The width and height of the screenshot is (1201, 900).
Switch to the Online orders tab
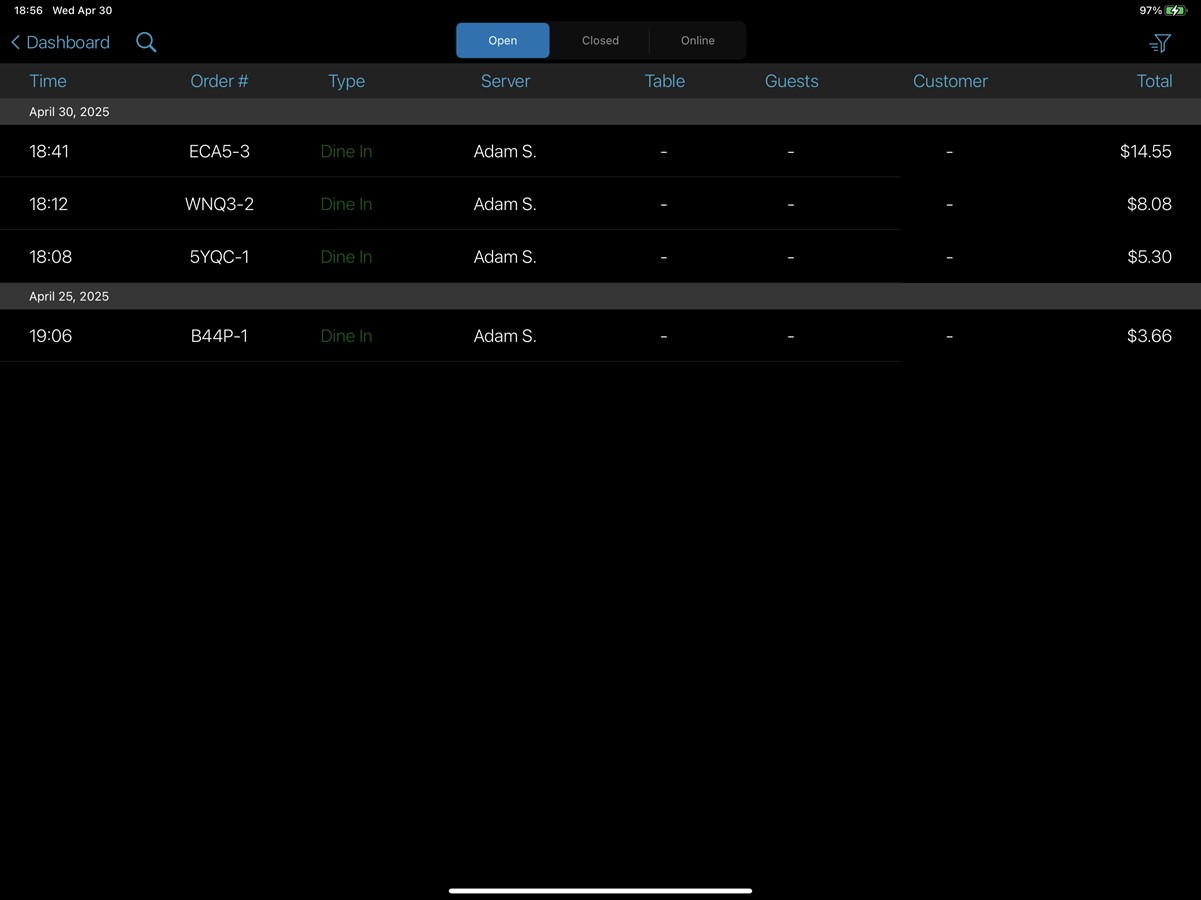coord(697,40)
